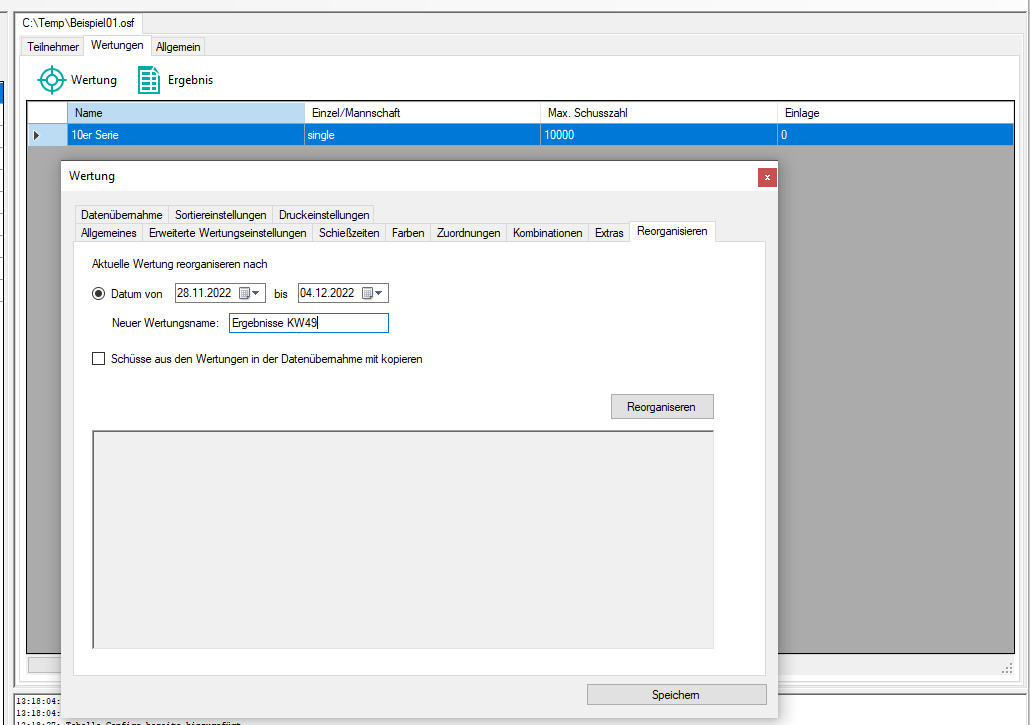Click the Speichern button
The height and width of the screenshot is (725, 1030).
pos(676,695)
